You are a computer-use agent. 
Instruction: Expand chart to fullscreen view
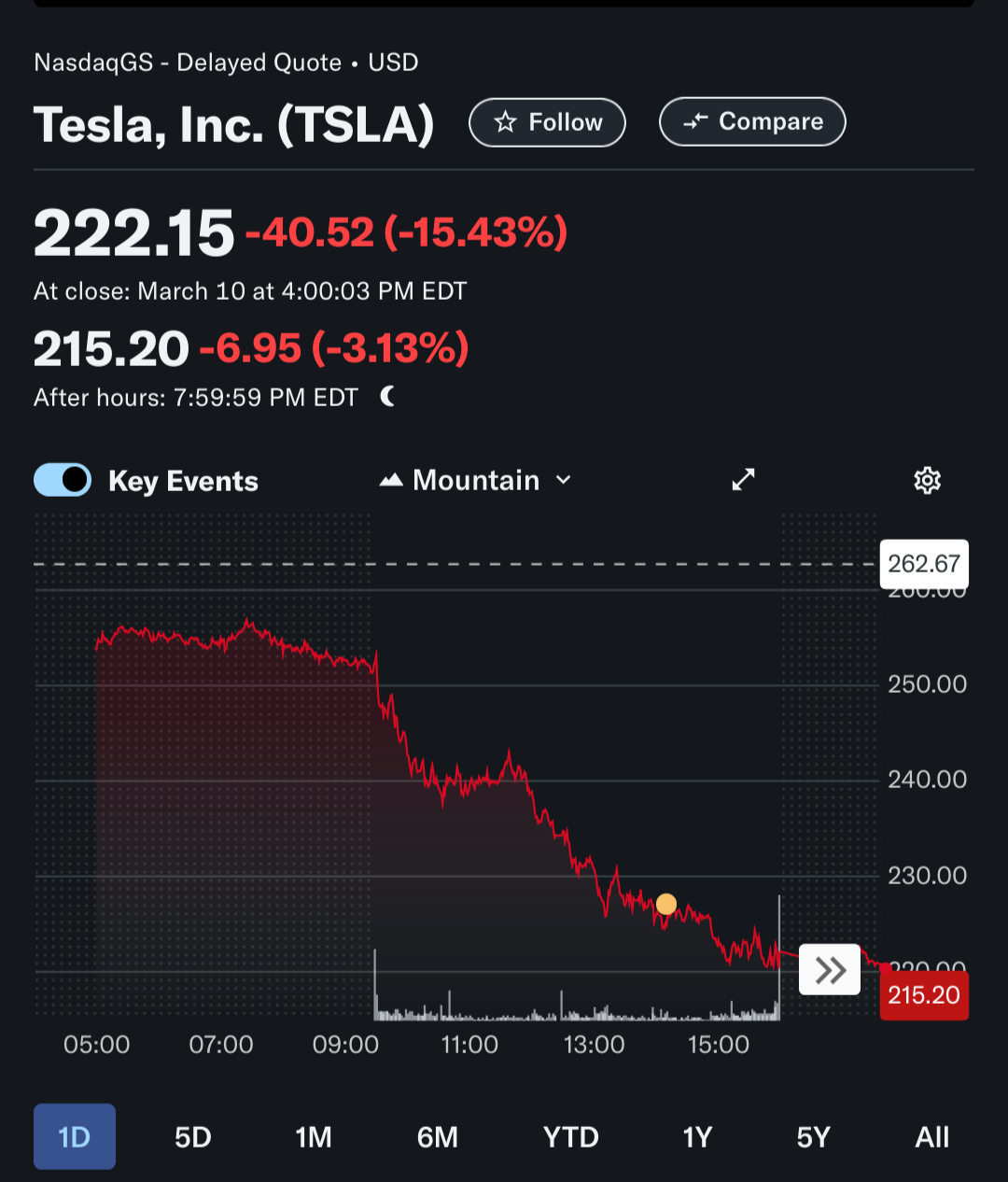coord(743,480)
